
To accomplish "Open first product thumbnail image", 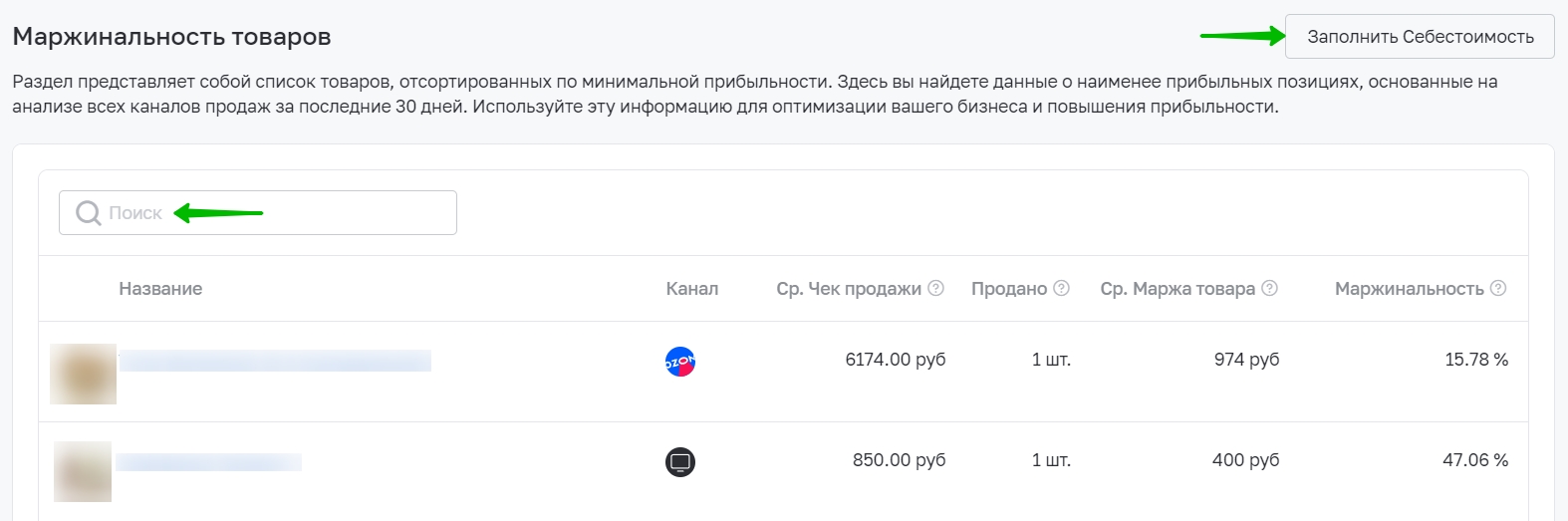I will click(x=84, y=374).
